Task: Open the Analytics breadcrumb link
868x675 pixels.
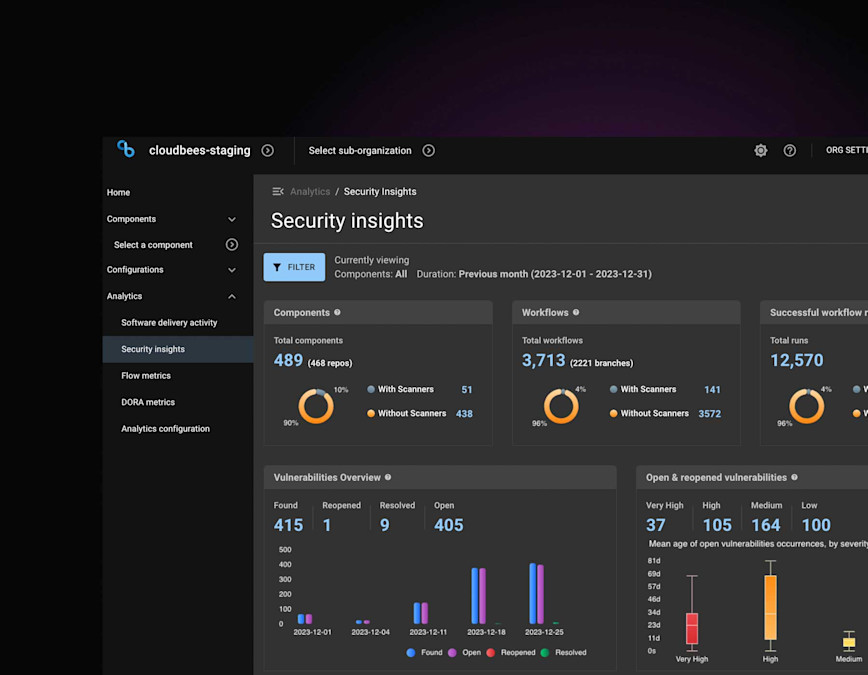Action: (x=310, y=191)
